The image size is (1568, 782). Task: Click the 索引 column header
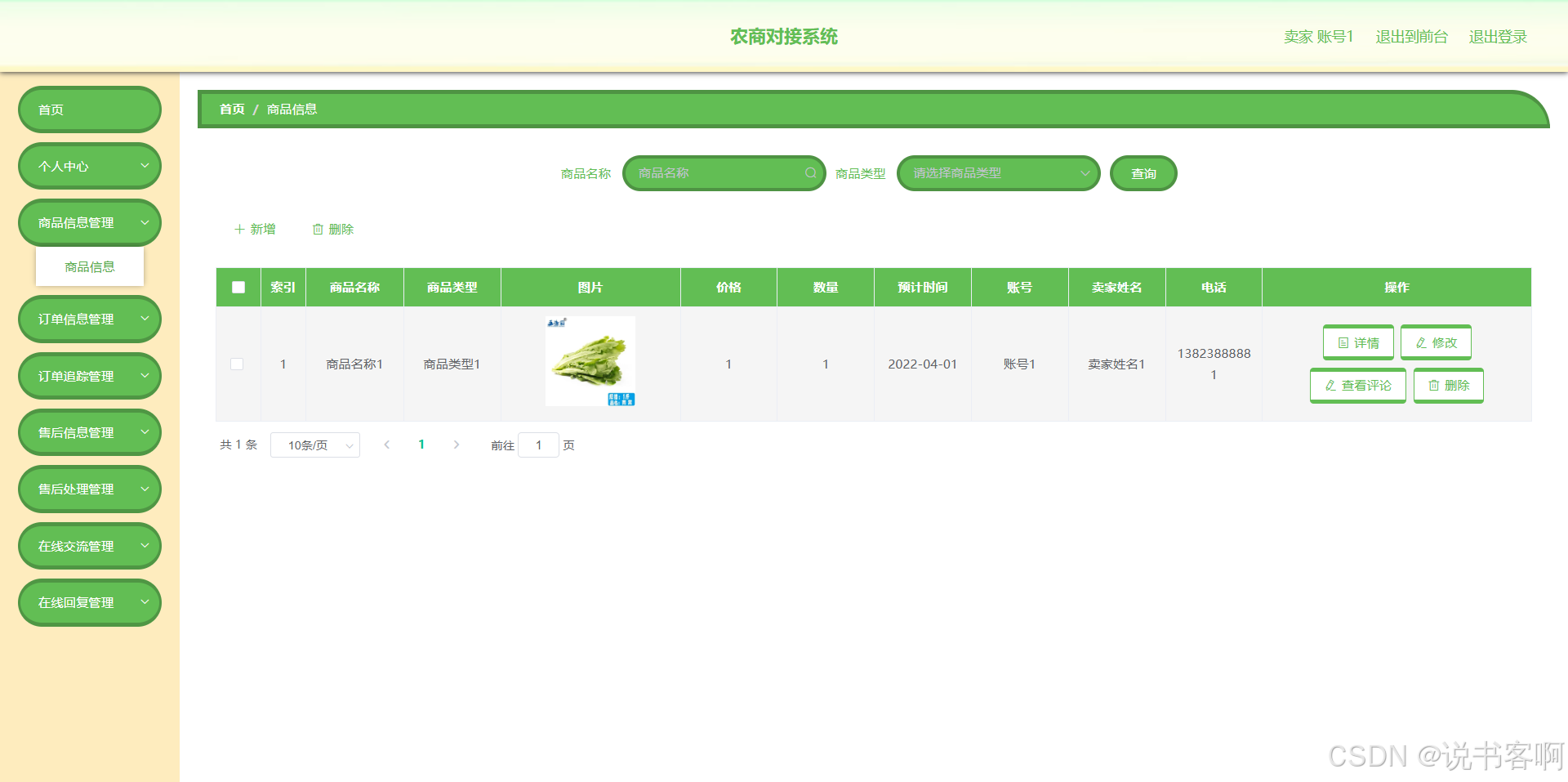pyautogui.click(x=283, y=288)
